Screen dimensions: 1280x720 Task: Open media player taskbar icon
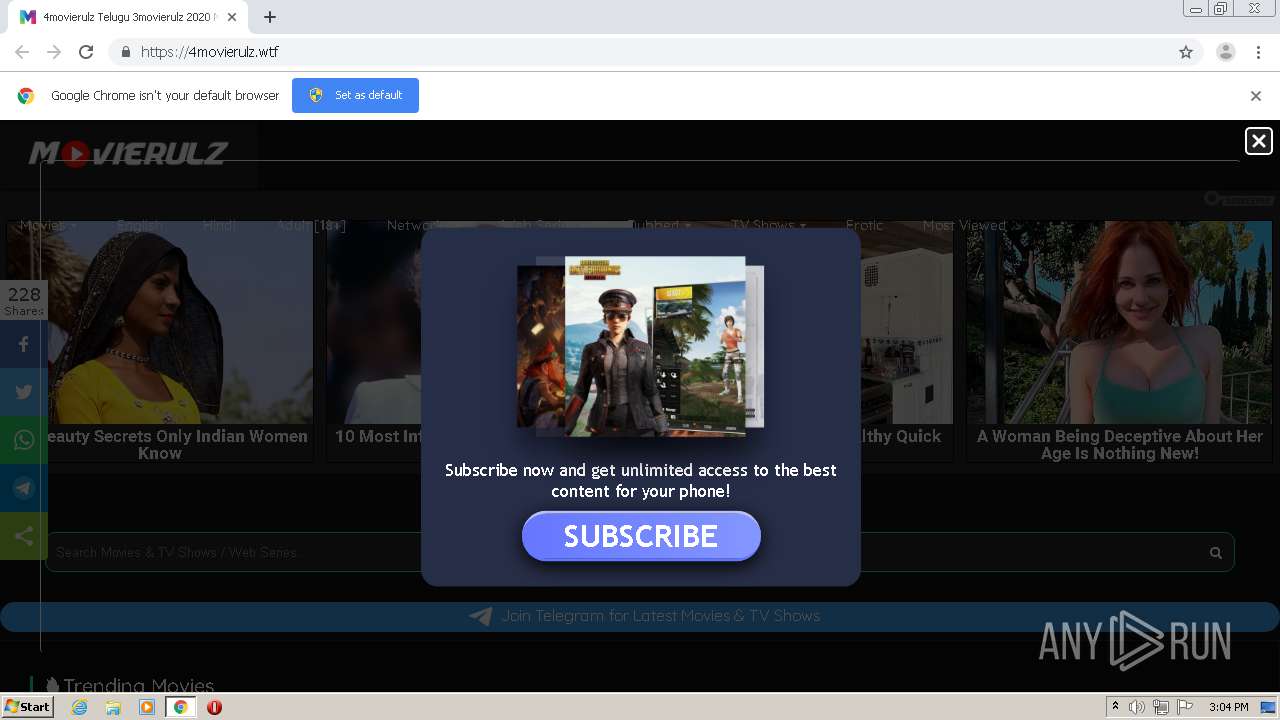[147, 707]
